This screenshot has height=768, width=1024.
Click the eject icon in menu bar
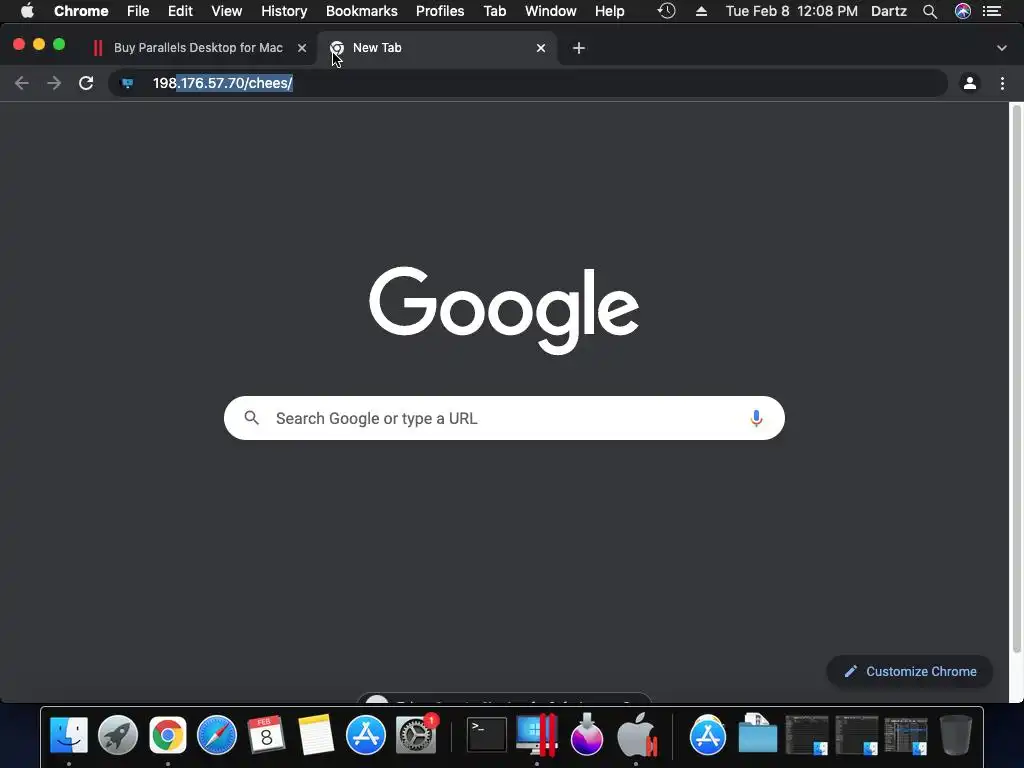click(x=701, y=11)
